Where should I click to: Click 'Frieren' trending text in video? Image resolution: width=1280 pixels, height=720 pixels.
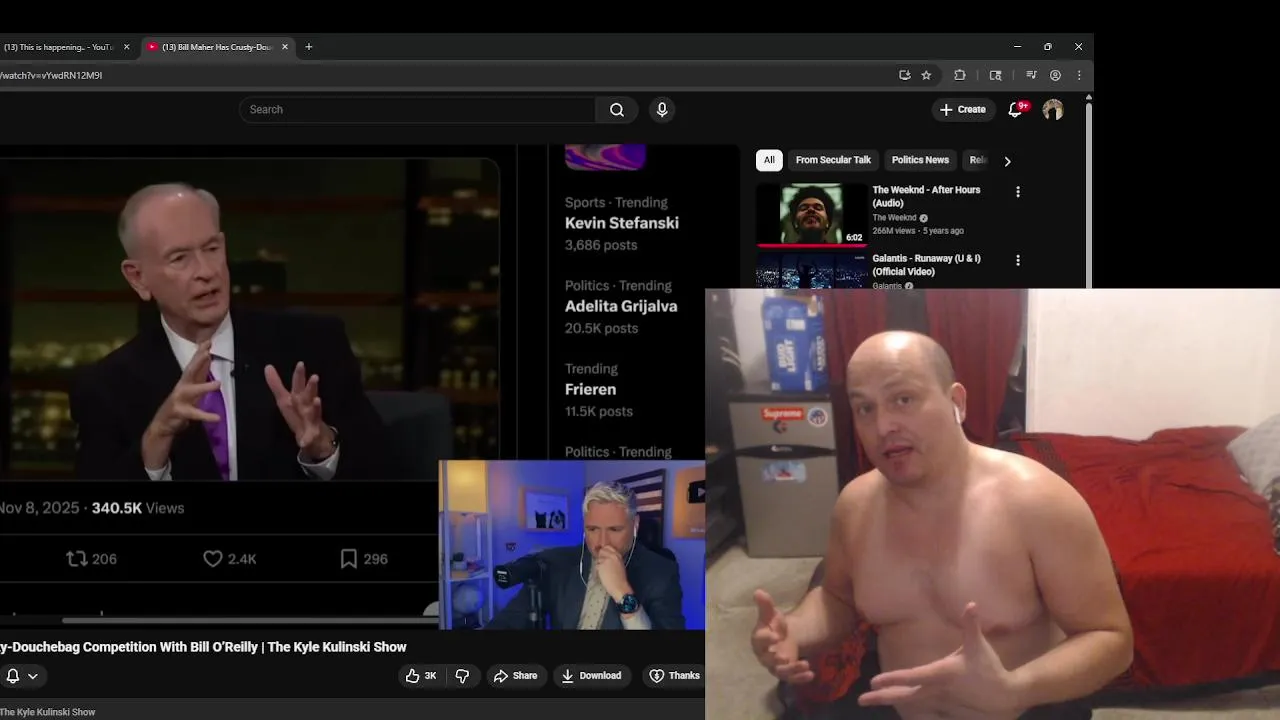(x=590, y=389)
